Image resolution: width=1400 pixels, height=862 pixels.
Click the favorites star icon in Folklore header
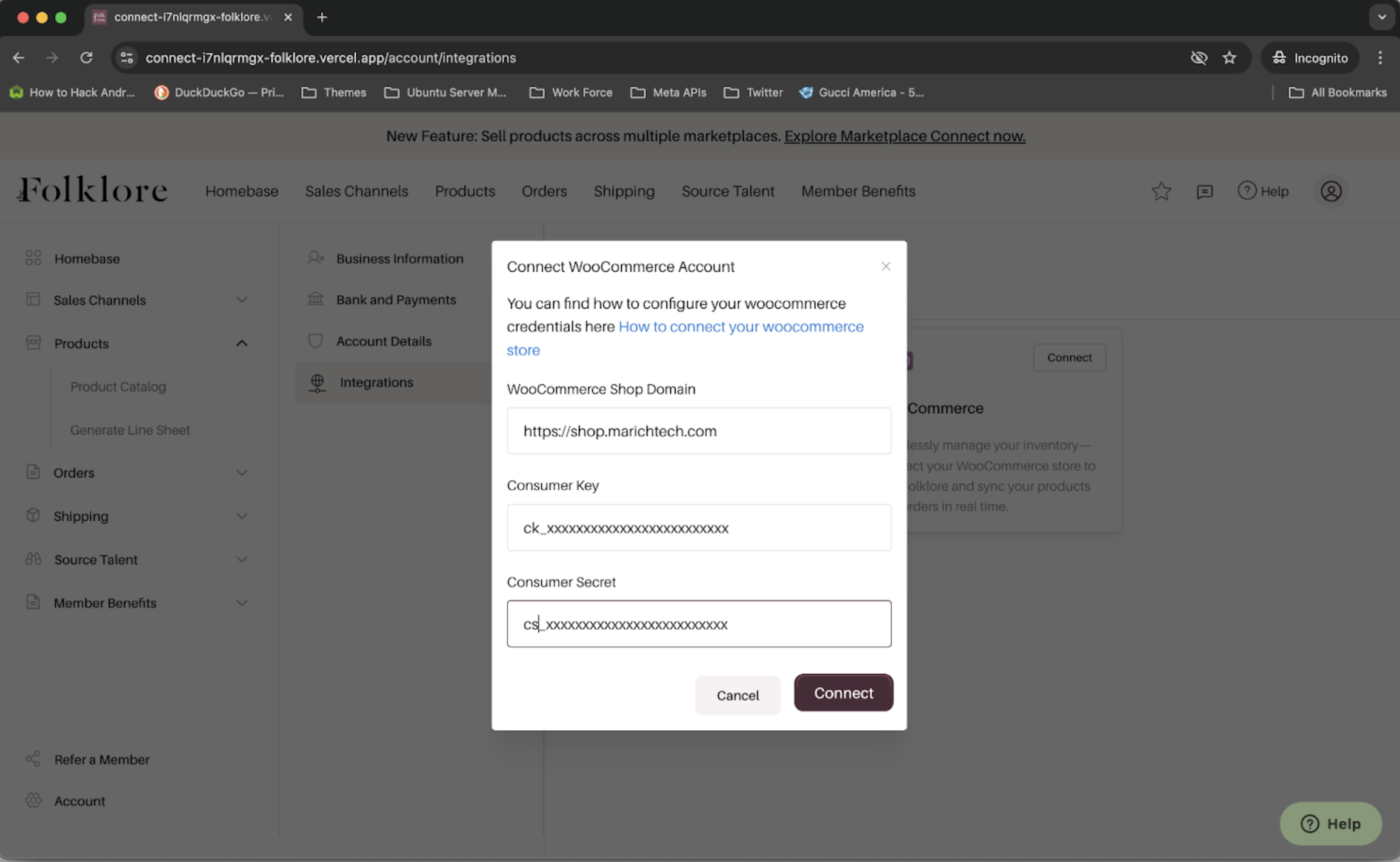click(x=1161, y=191)
